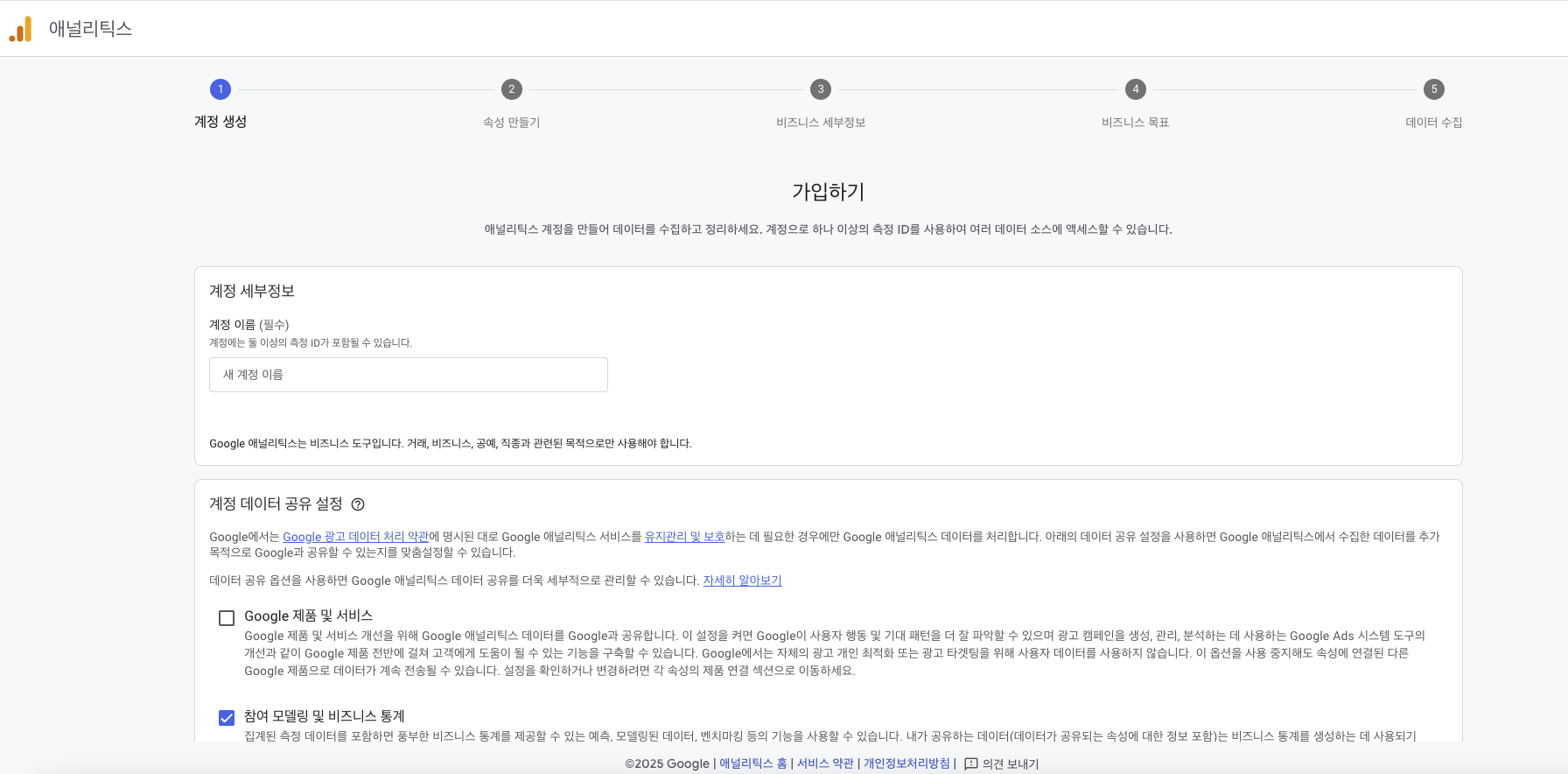The image size is (1568, 774).
Task: Select step 3 circle 비즈니스 세부정보
Action: [x=821, y=89]
